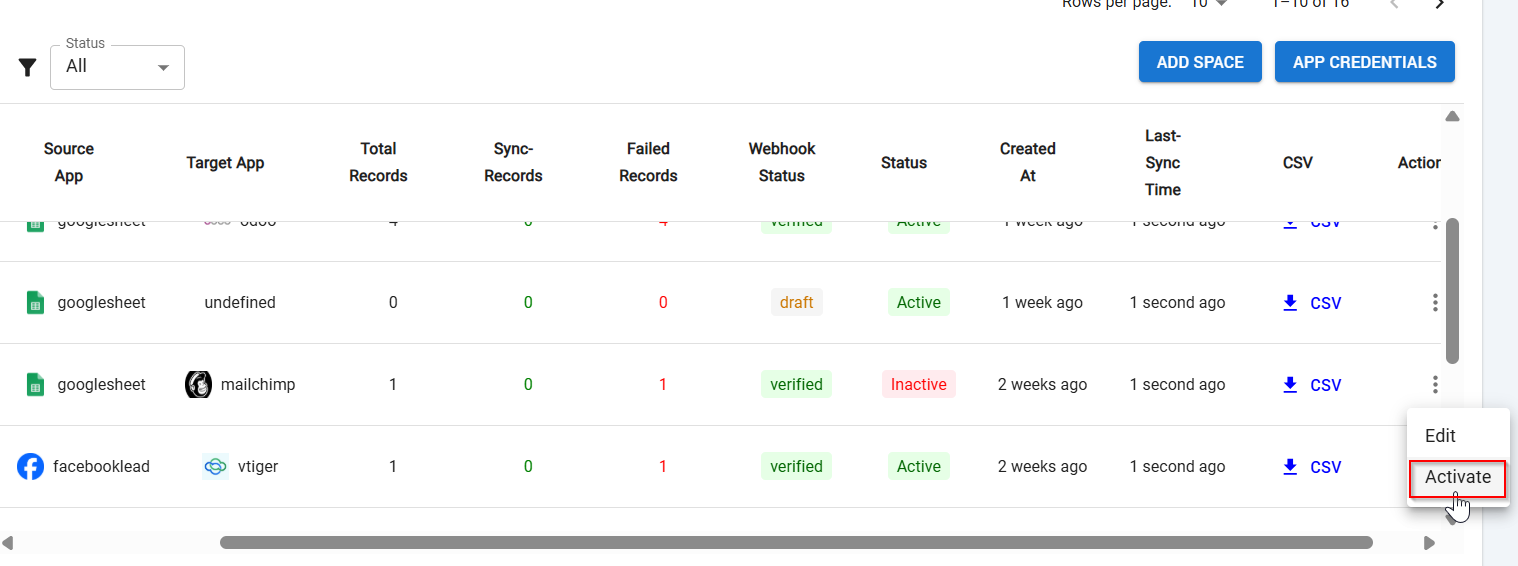Click the mailchimp logo icon
This screenshot has height=566, width=1518.
click(199, 384)
